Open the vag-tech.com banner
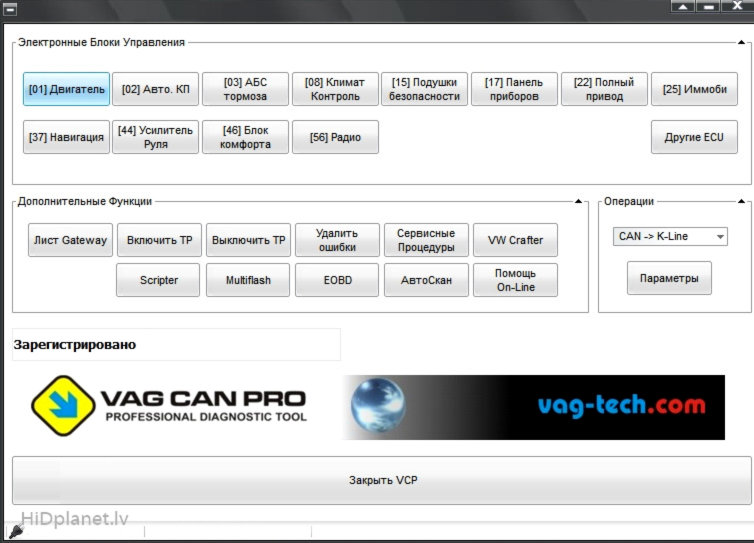This screenshot has width=754, height=543. (x=533, y=407)
